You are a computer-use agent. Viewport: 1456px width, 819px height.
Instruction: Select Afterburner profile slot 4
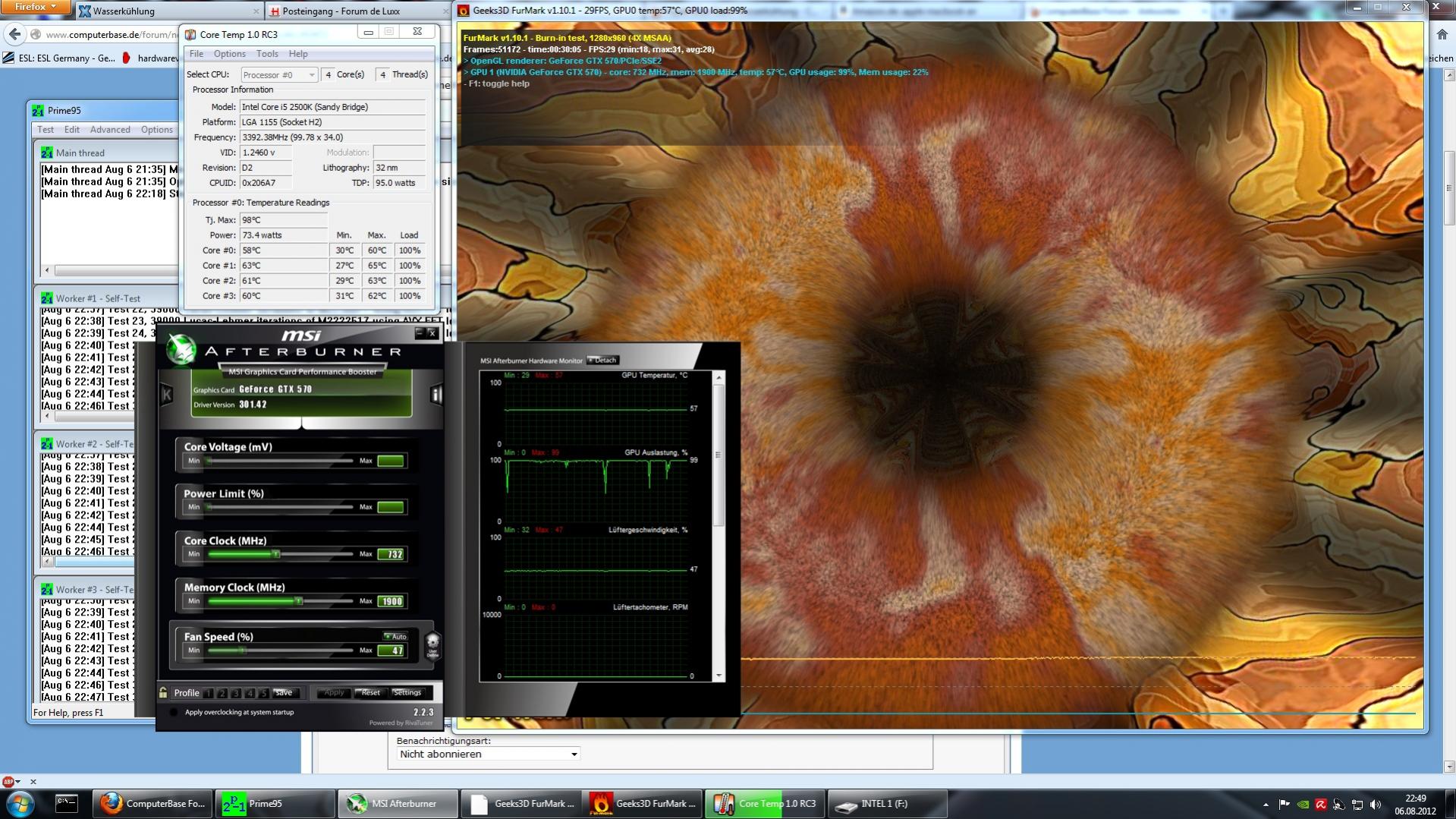pos(250,693)
